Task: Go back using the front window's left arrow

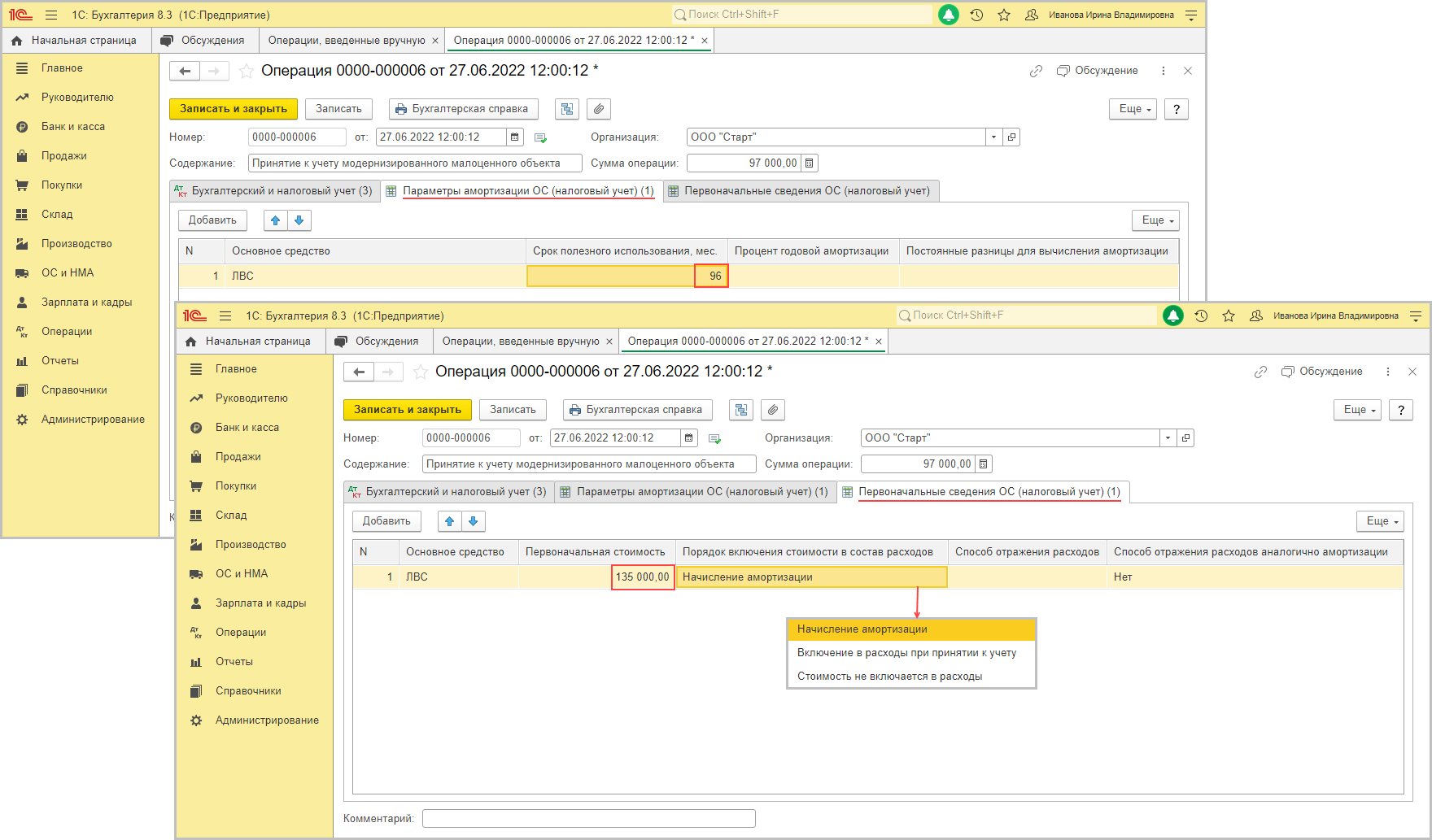Action: 359,372
